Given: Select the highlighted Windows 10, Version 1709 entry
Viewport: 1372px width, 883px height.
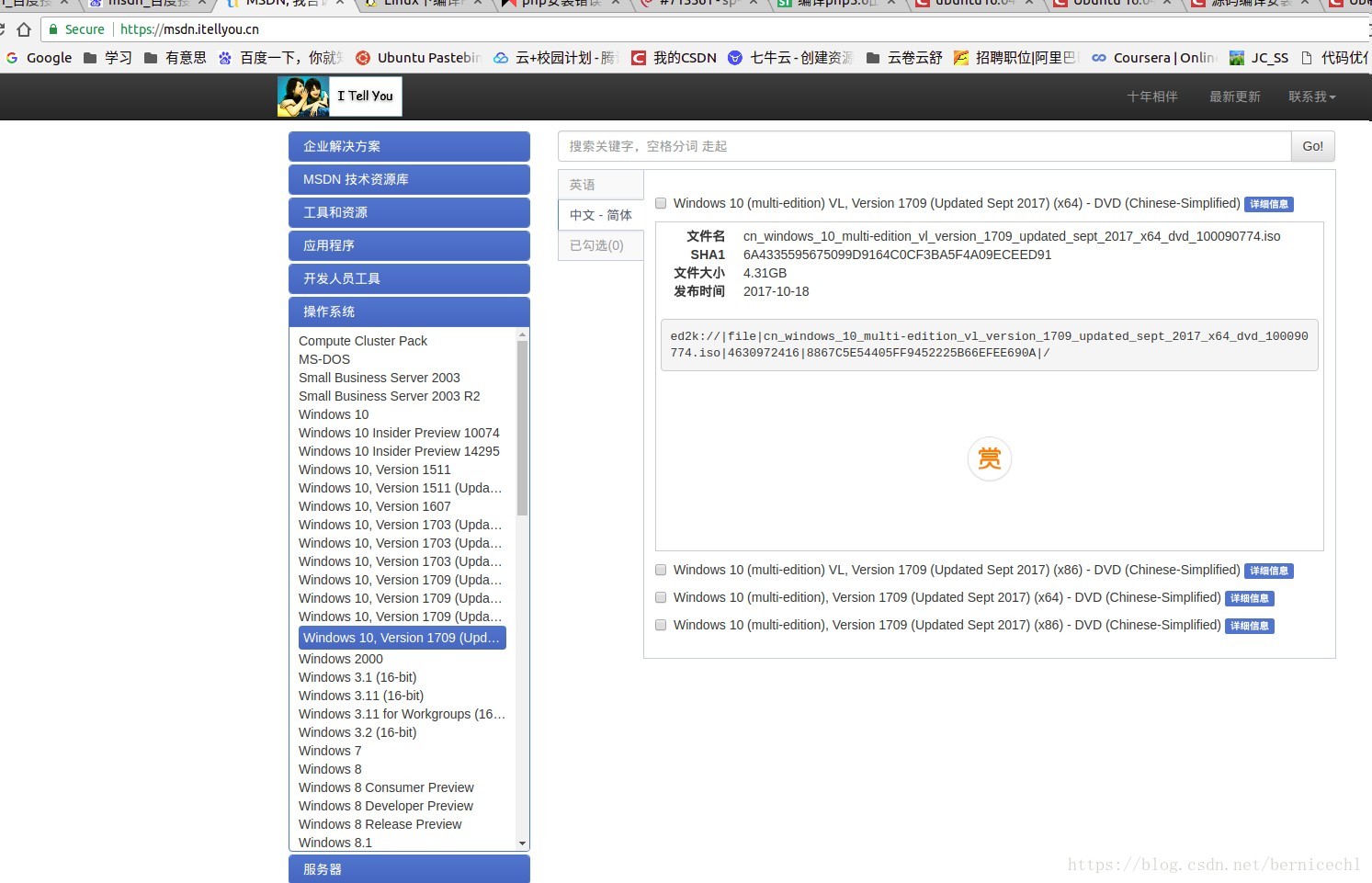Looking at the screenshot, I should tap(403, 638).
